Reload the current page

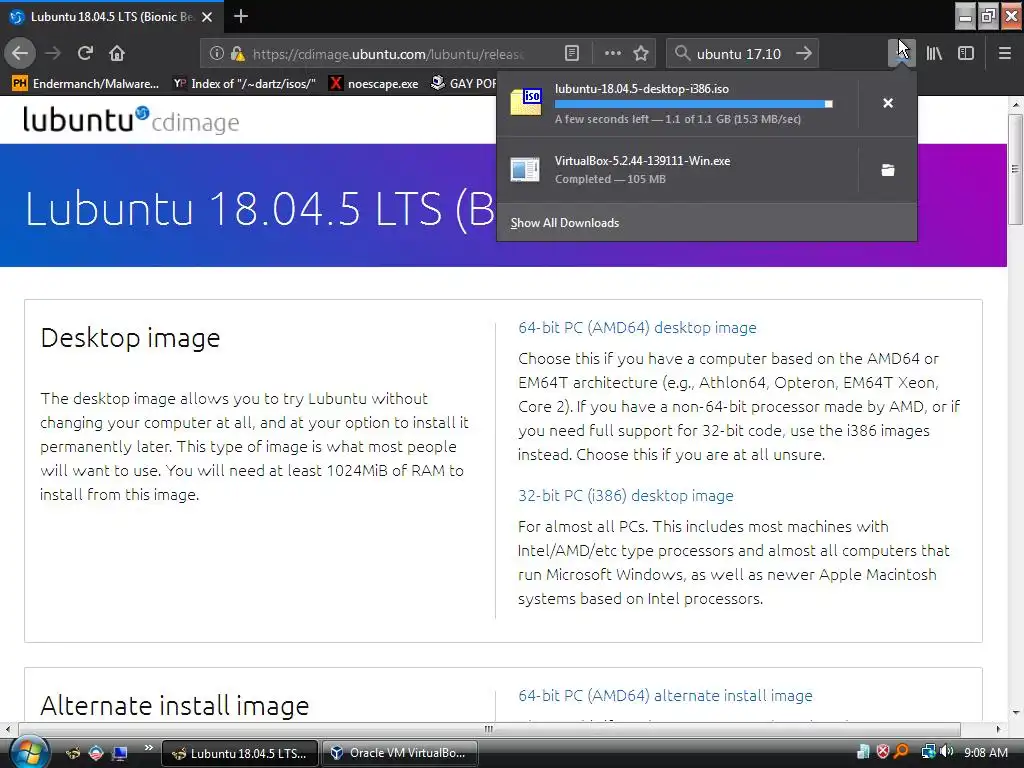[85, 53]
